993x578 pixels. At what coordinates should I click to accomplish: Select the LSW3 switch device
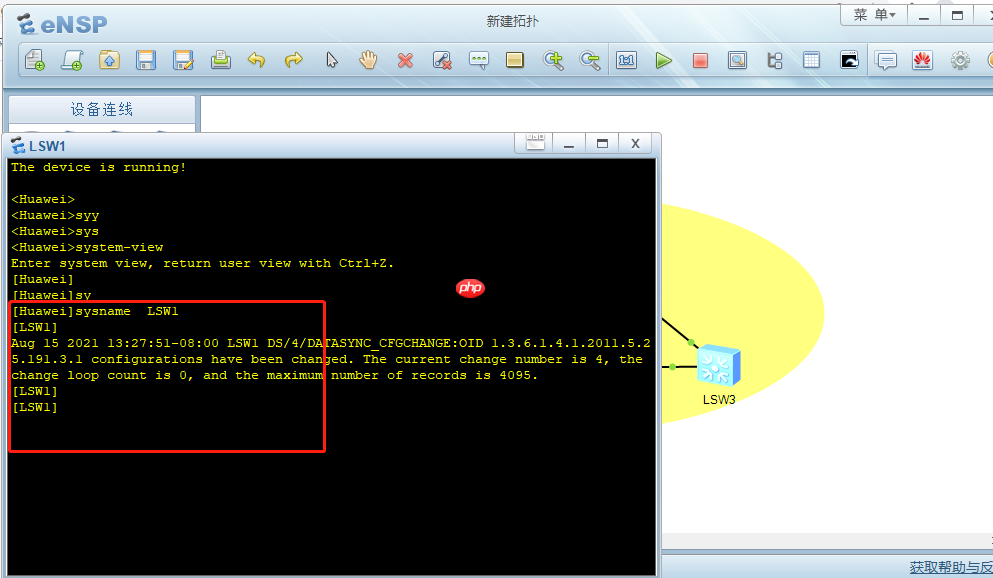pos(718,365)
